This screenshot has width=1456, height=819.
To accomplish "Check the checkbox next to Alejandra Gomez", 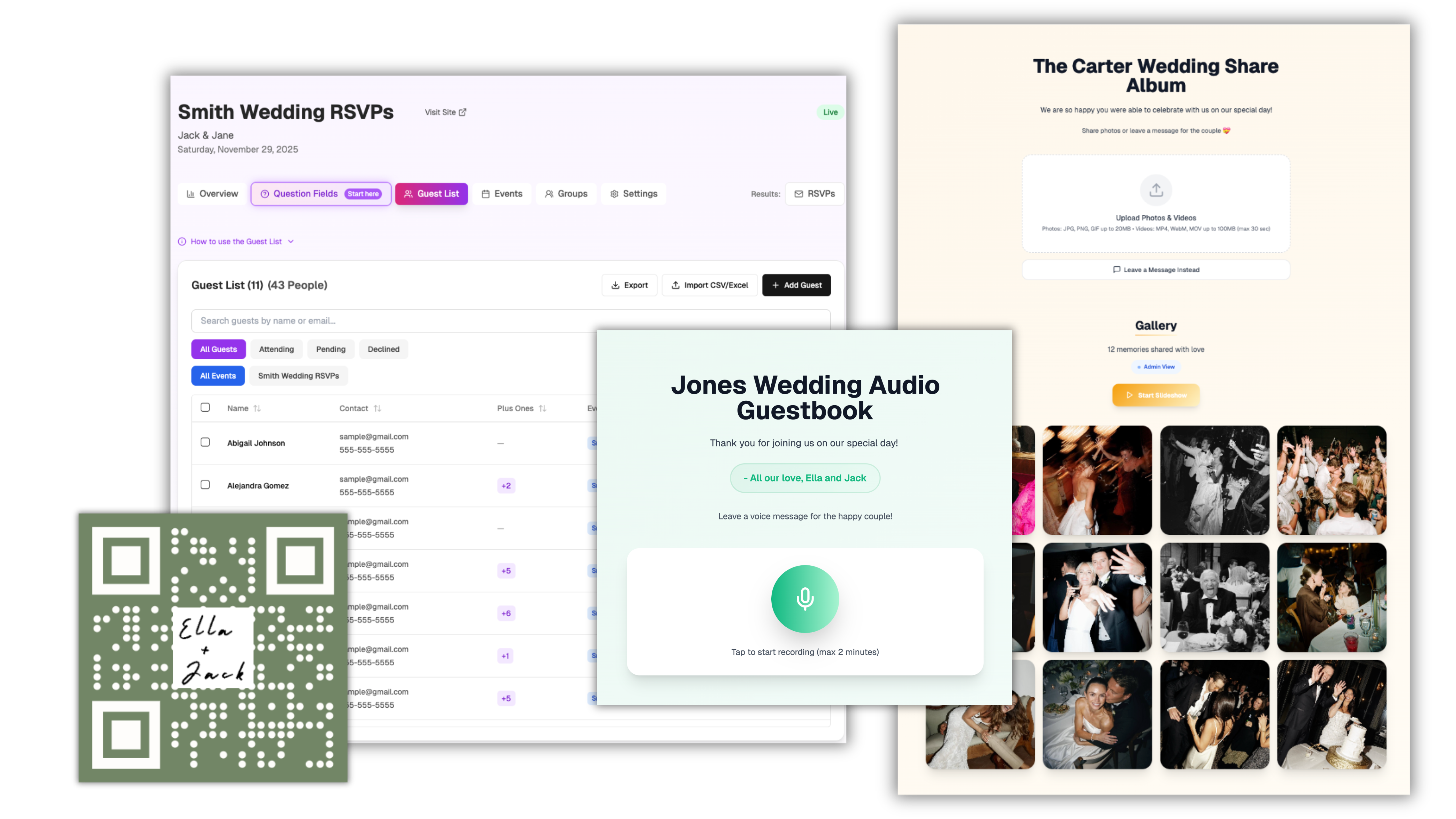I will 205,485.
